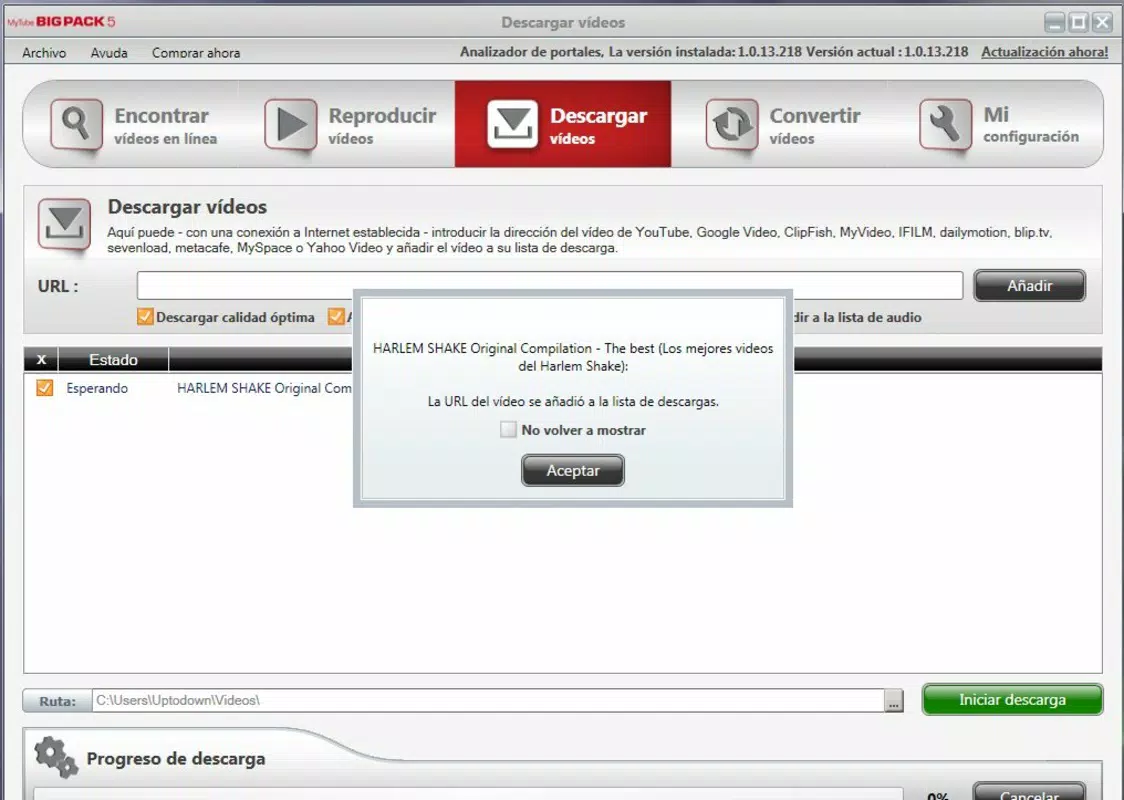This screenshot has height=800, width=1124.
Task: Click the Ruta: label
Action: 57,701
